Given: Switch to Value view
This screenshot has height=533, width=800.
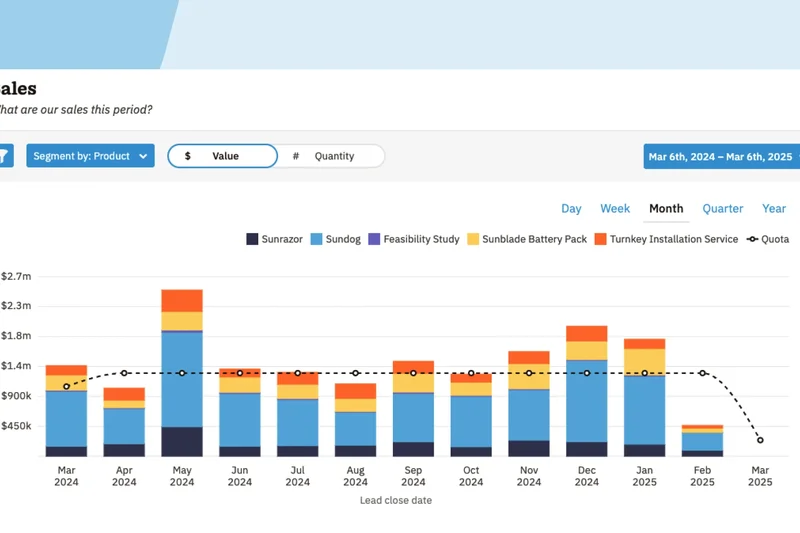Looking at the screenshot, I should point(222,156).
